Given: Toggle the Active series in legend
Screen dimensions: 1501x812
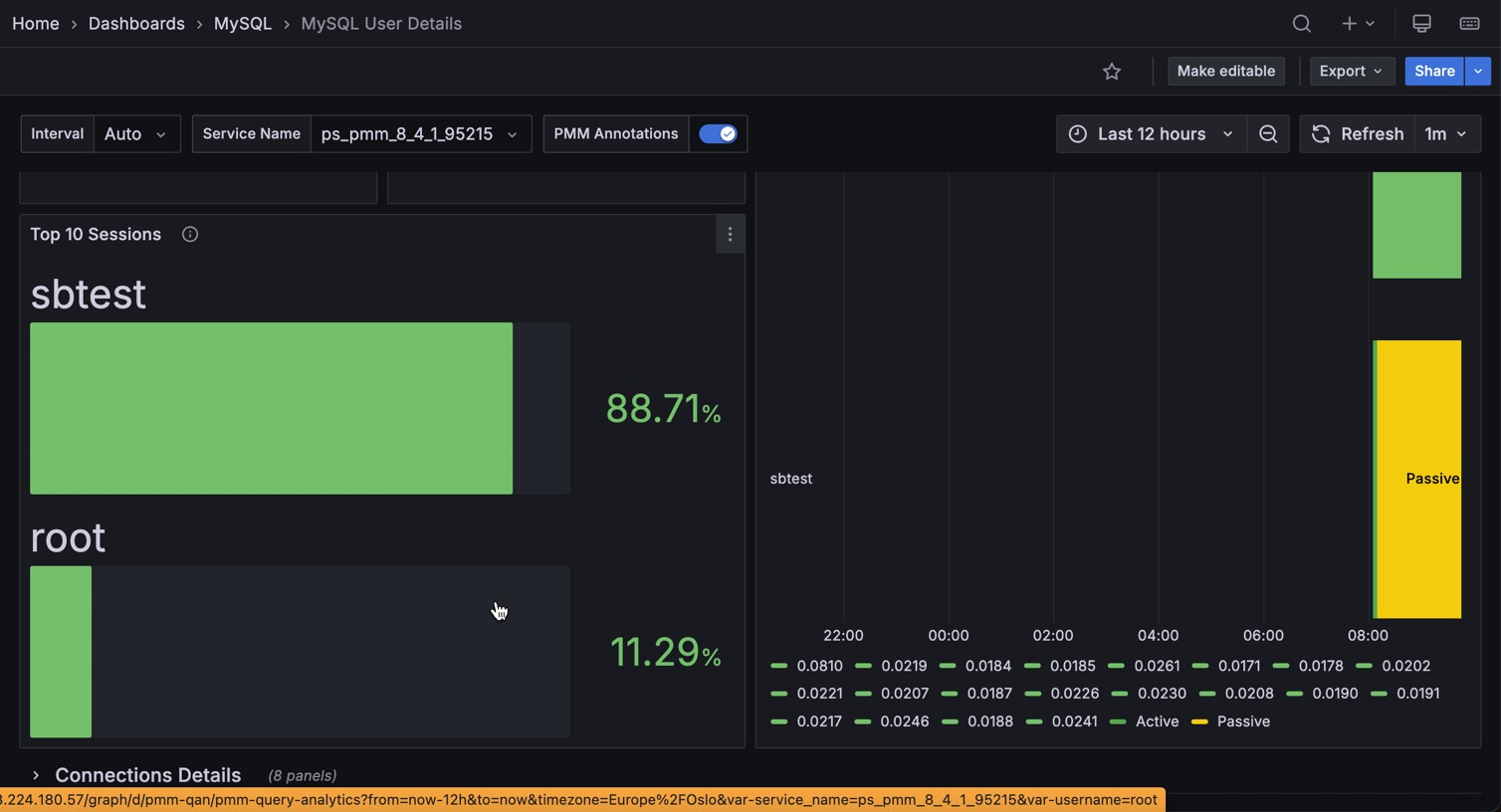Looking at the screenshot, I should [1157, 721].
